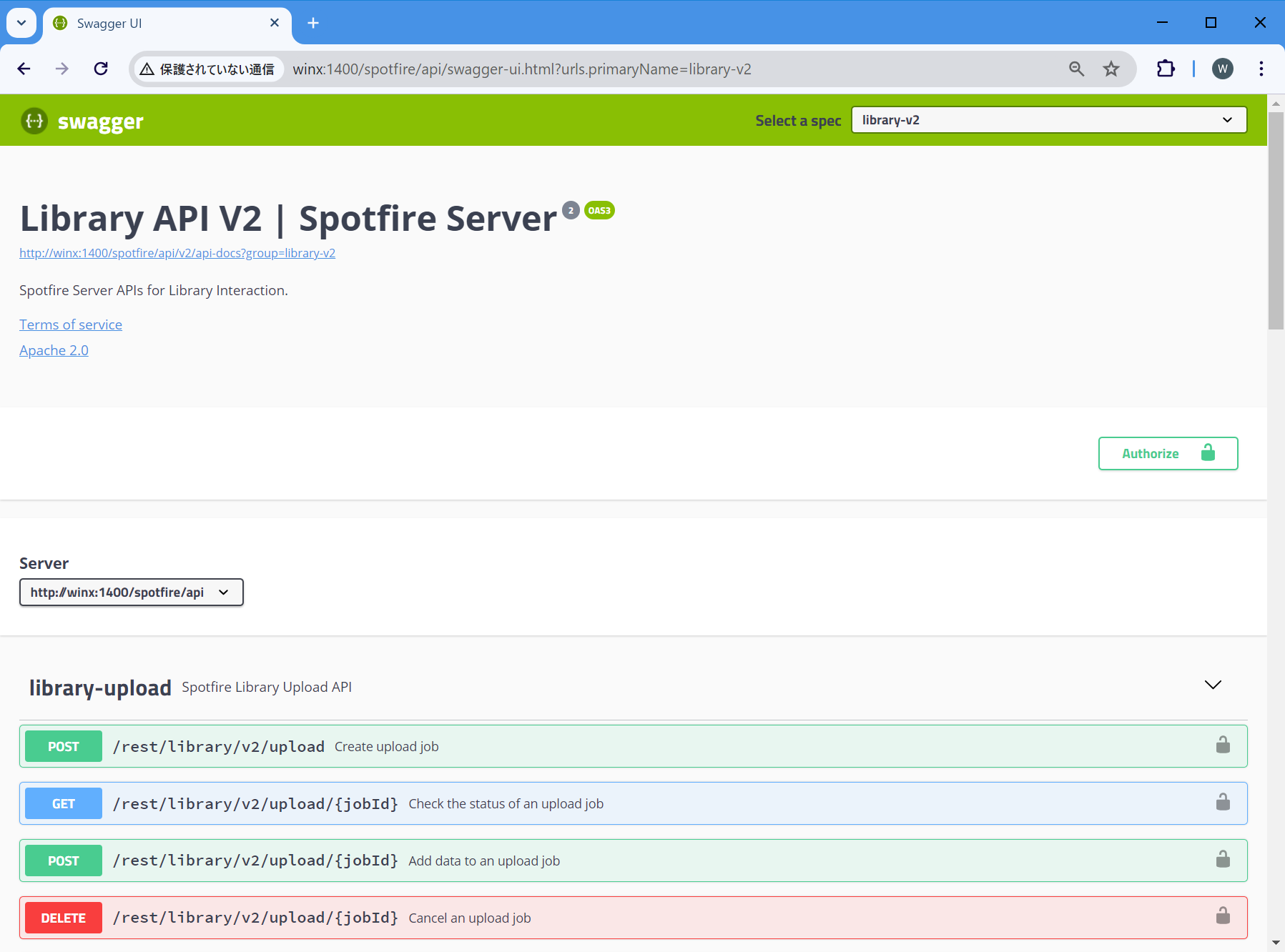
Task: Collapse the library-upload section
Action: tap(1213, 685)
